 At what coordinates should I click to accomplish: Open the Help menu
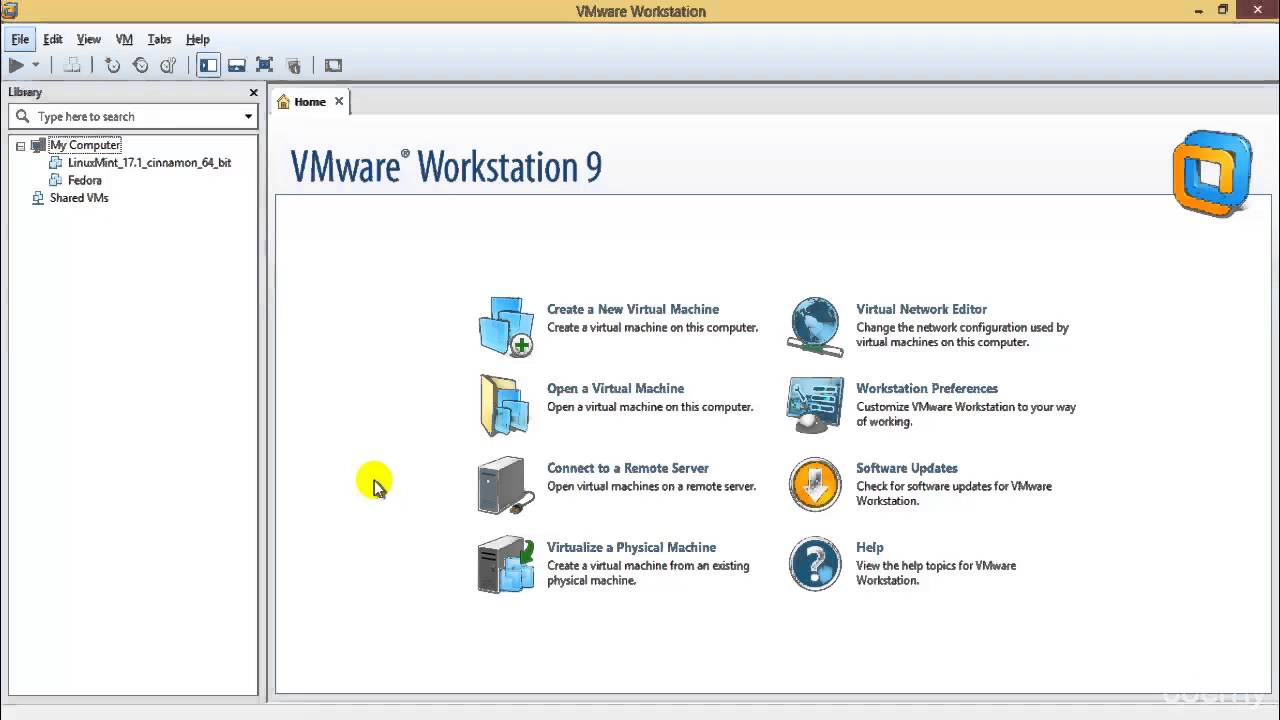(198, 39)
